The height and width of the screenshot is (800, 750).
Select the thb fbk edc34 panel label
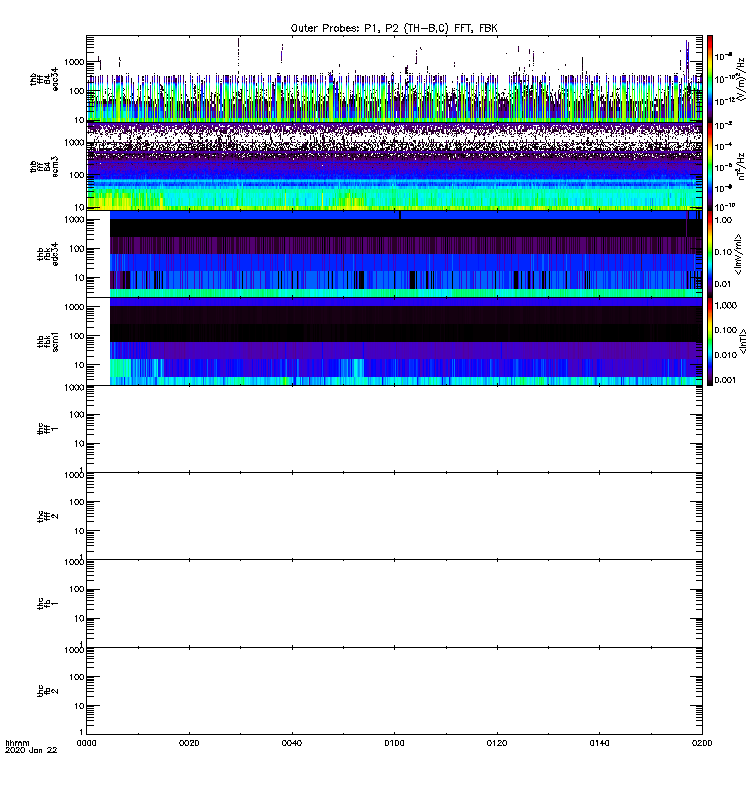coord(48,254)
